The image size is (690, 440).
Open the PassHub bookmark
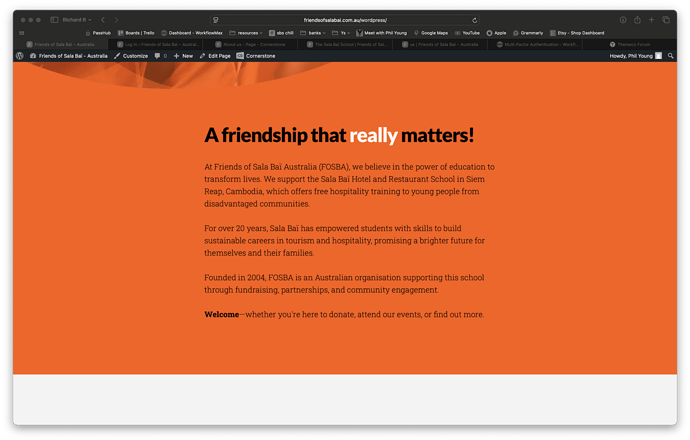tap(98, 33)
